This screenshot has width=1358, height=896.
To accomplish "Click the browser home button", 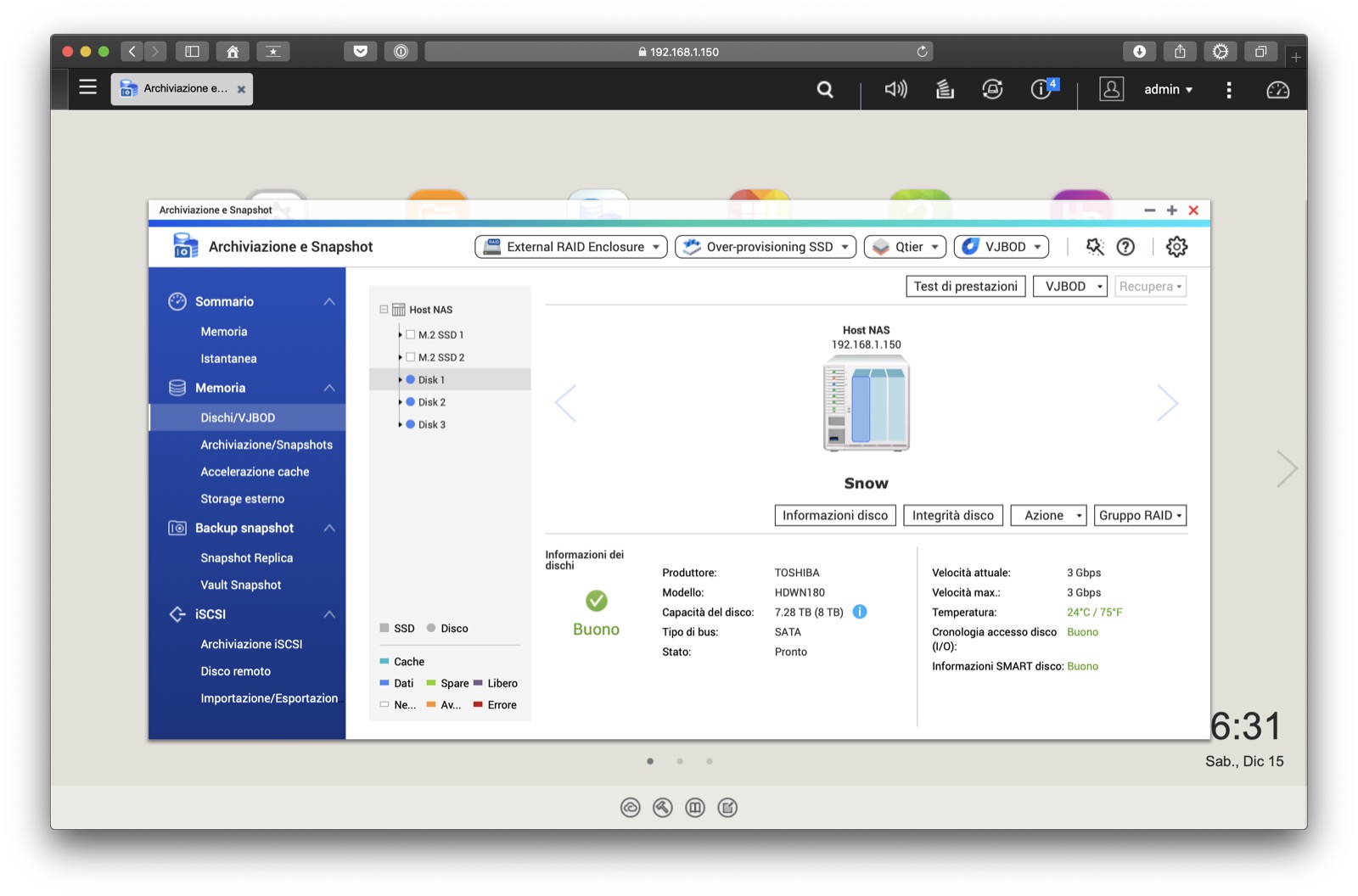I will pos(233,52).
